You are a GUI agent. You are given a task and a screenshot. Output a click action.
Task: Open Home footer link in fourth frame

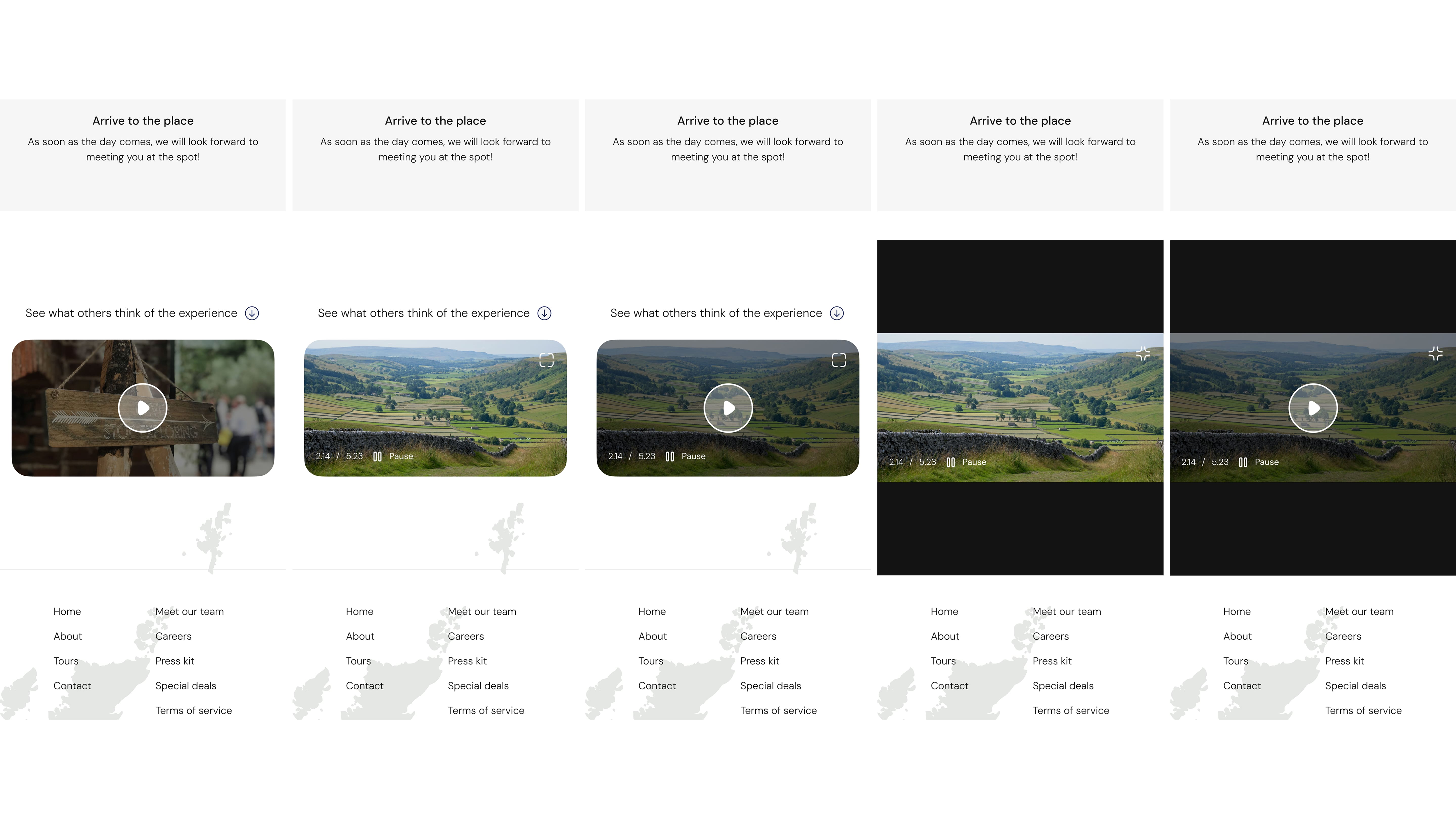point(944,611)
